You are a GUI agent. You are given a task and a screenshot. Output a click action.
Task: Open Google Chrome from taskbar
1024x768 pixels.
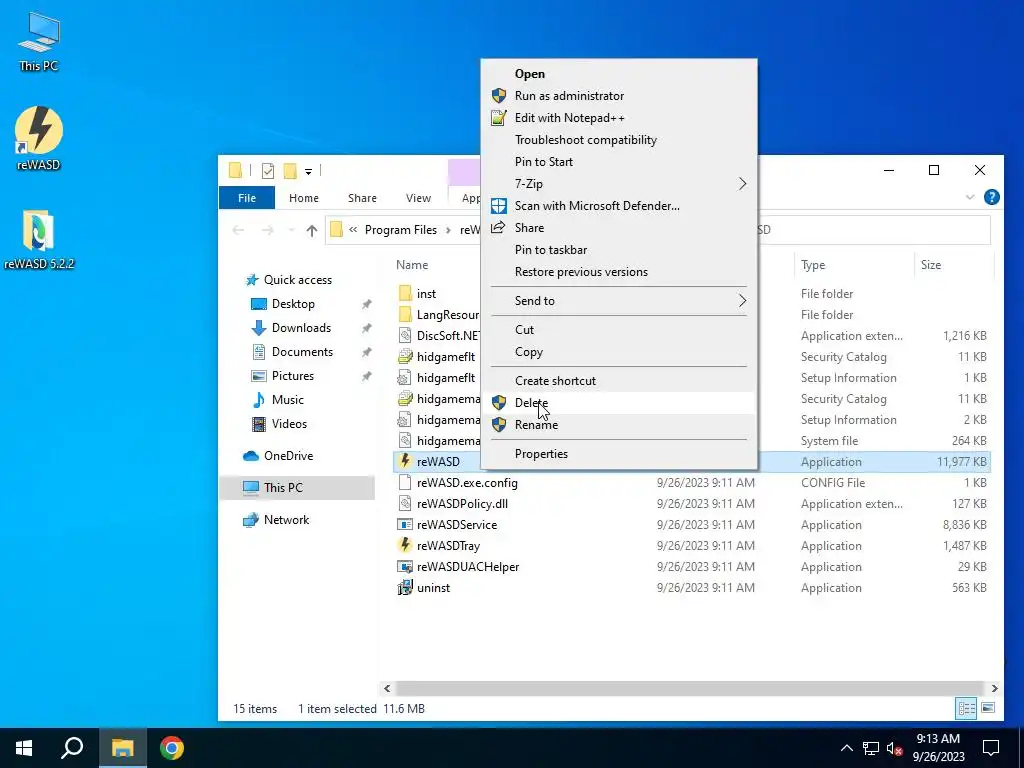point(172,748)
